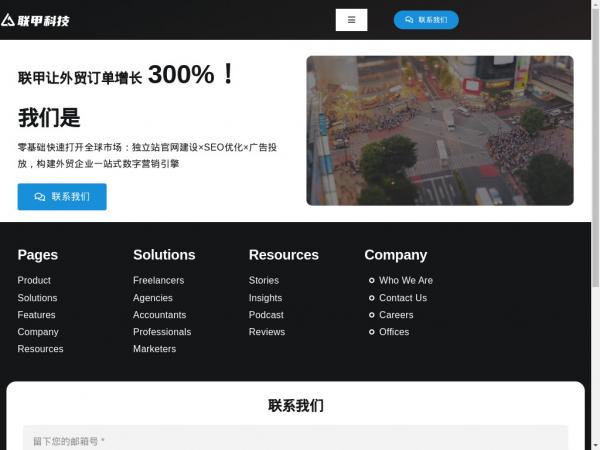This screenshot has height=450, width=600.
Task: Open Accountants under Solutions
Action: pos(160,315)
